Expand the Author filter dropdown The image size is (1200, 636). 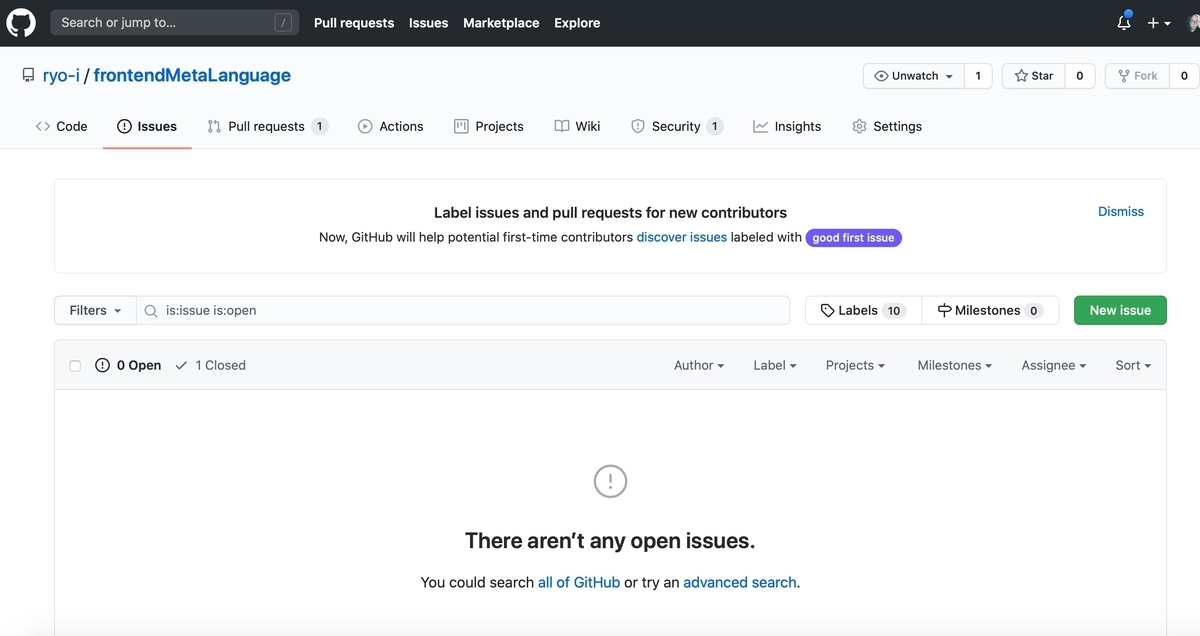(x=699, y=365)
